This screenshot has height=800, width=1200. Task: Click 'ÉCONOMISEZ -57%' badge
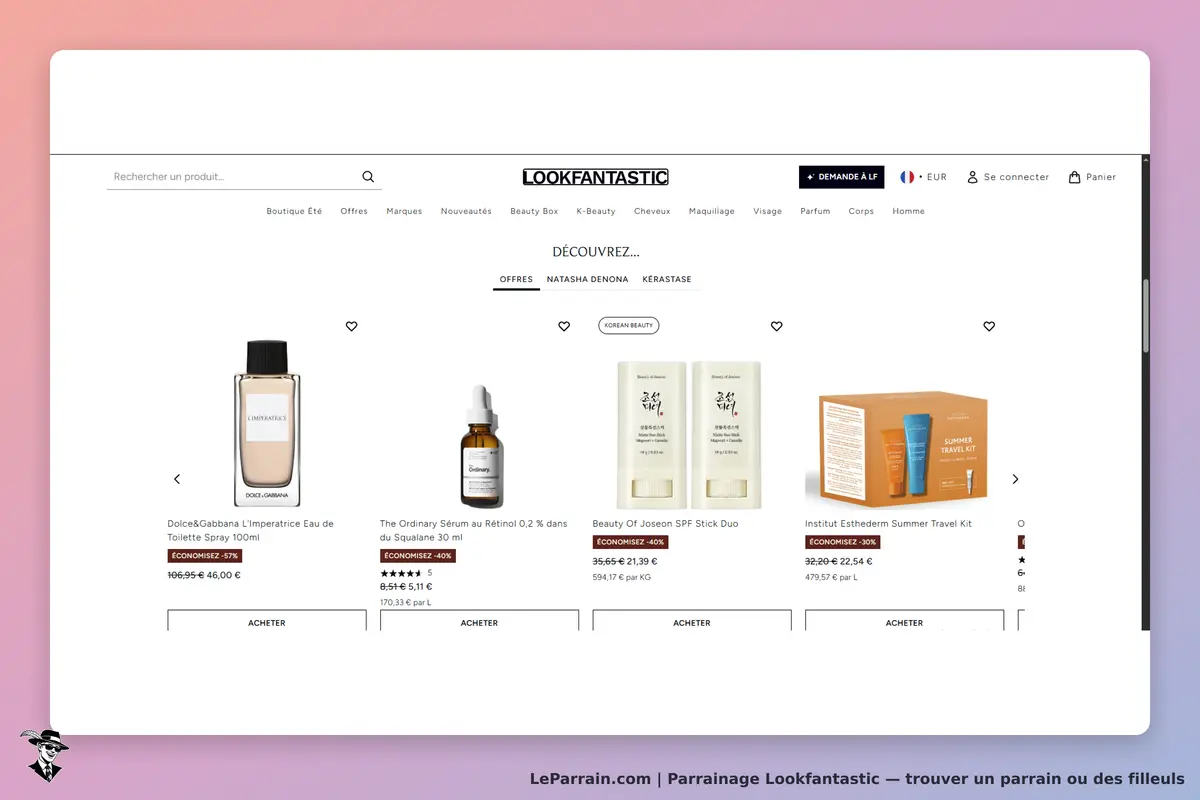click(x=205, y=556)
